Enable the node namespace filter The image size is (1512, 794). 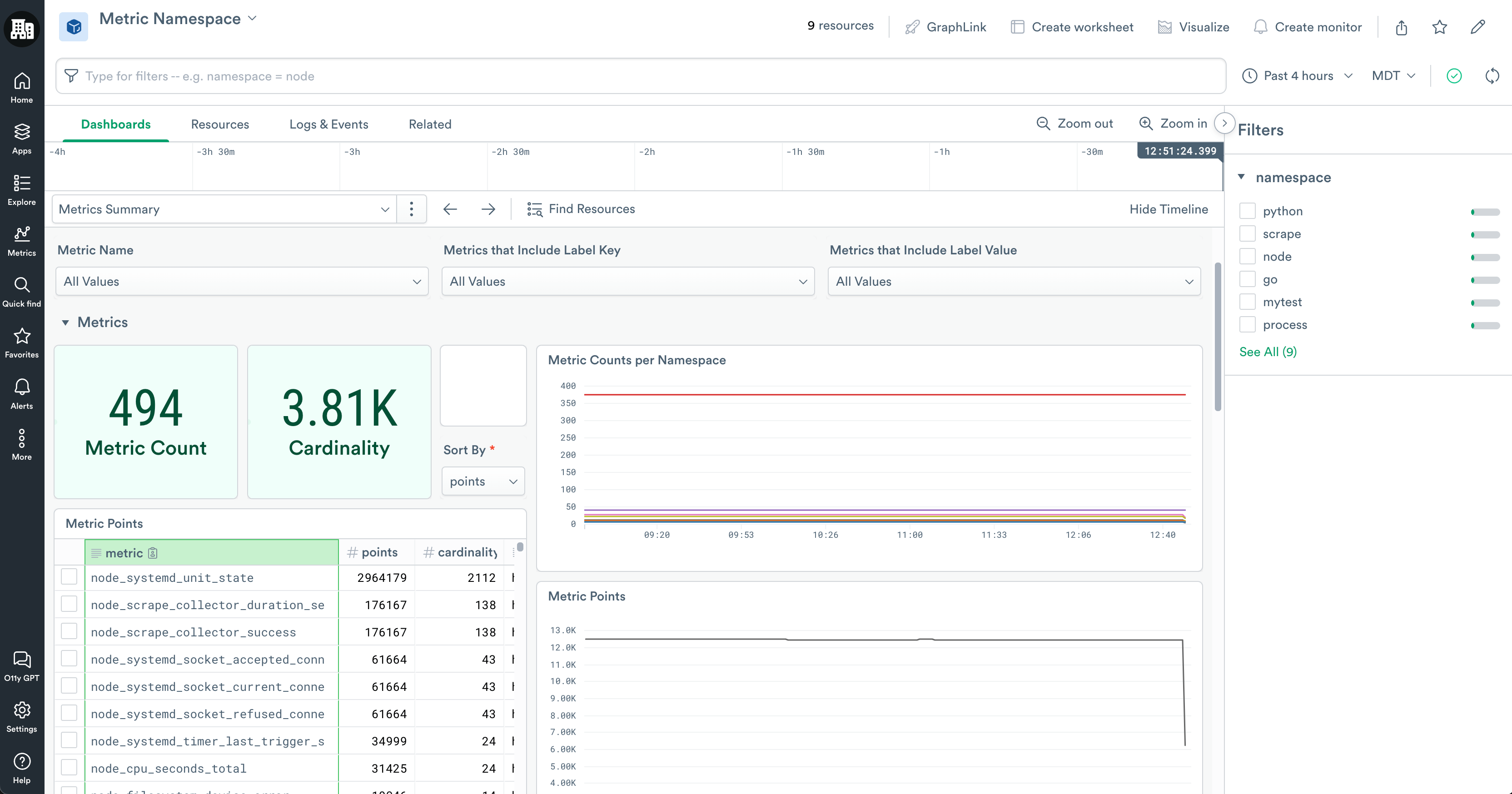coord(1248,256)
